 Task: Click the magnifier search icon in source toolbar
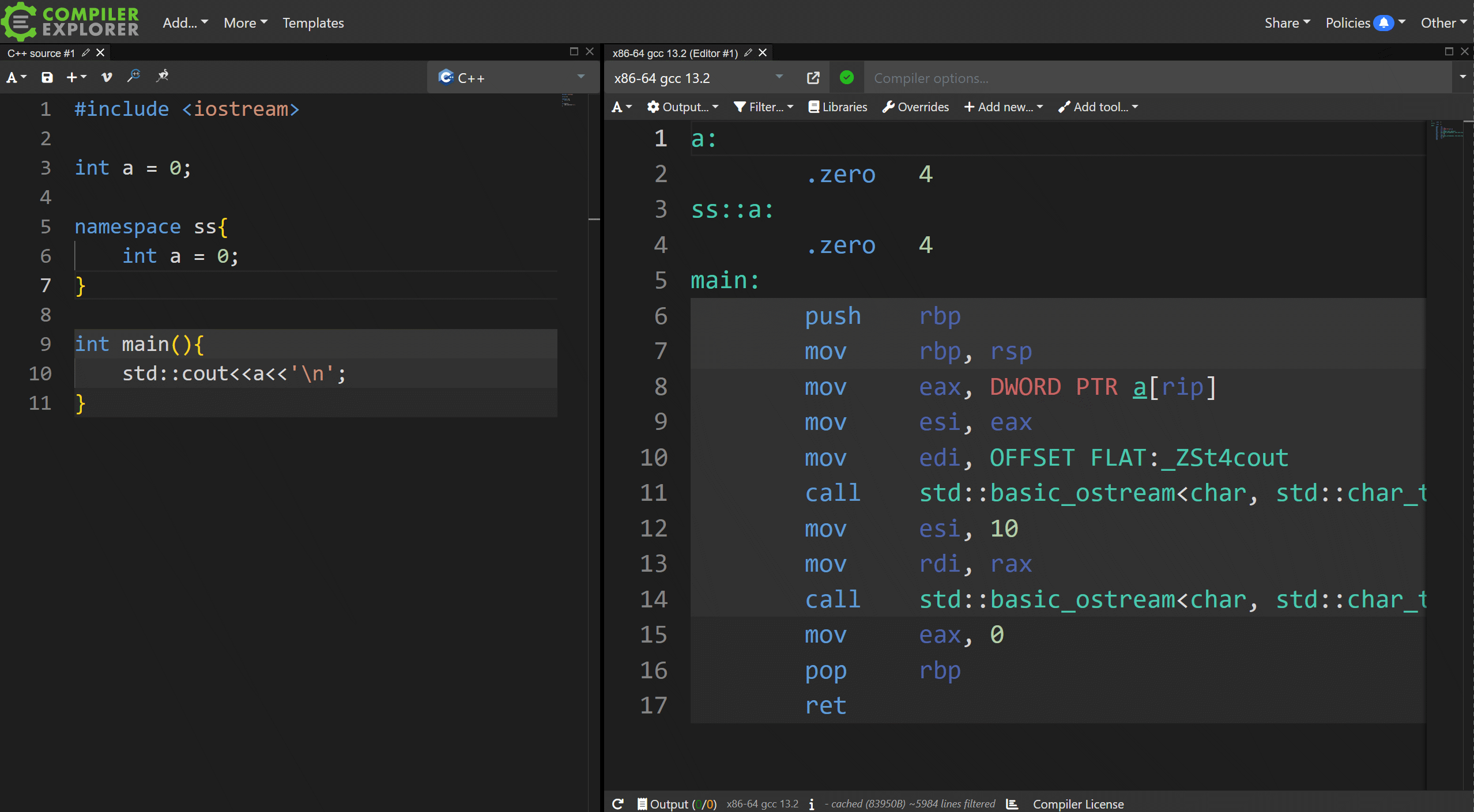tap(134, 76)
